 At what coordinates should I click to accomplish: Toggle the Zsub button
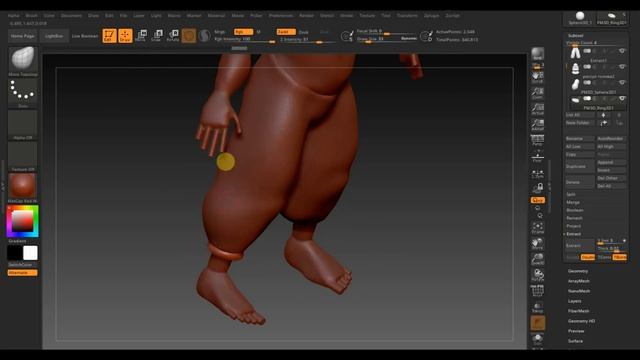(x=304, y=32)
